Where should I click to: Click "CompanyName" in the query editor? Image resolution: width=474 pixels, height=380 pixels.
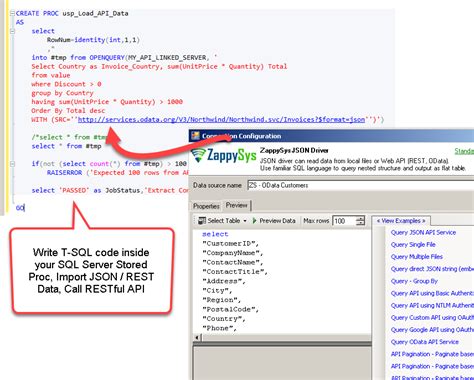[x=233, y=253]
